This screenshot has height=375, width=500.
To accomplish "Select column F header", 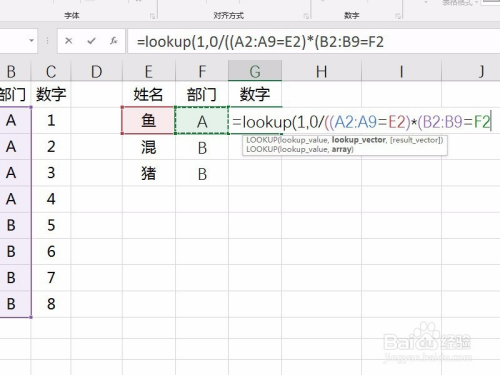I will [x=202, y=71].
